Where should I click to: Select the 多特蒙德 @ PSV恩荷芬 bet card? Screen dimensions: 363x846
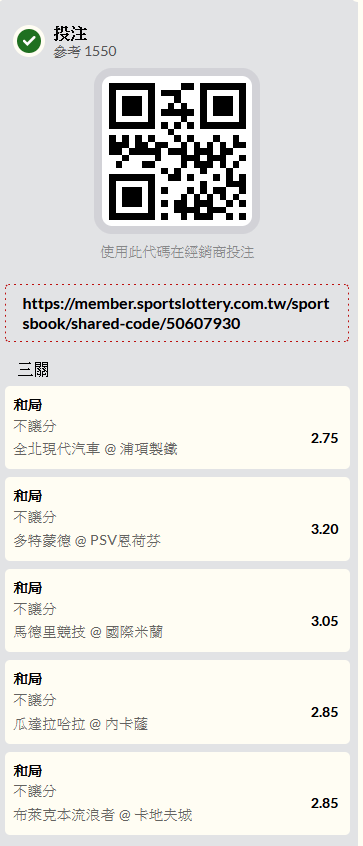point(177,519)
